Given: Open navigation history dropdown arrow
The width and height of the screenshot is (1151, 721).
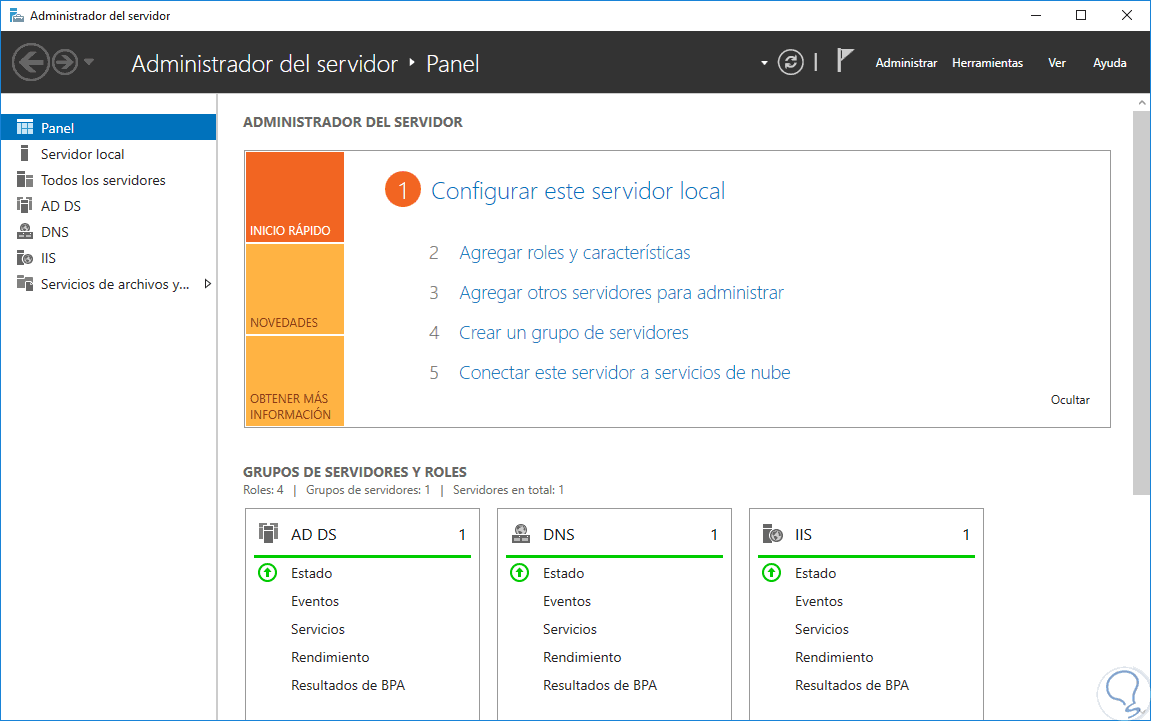Looking at the screenshot, I should tap(89, 63).
